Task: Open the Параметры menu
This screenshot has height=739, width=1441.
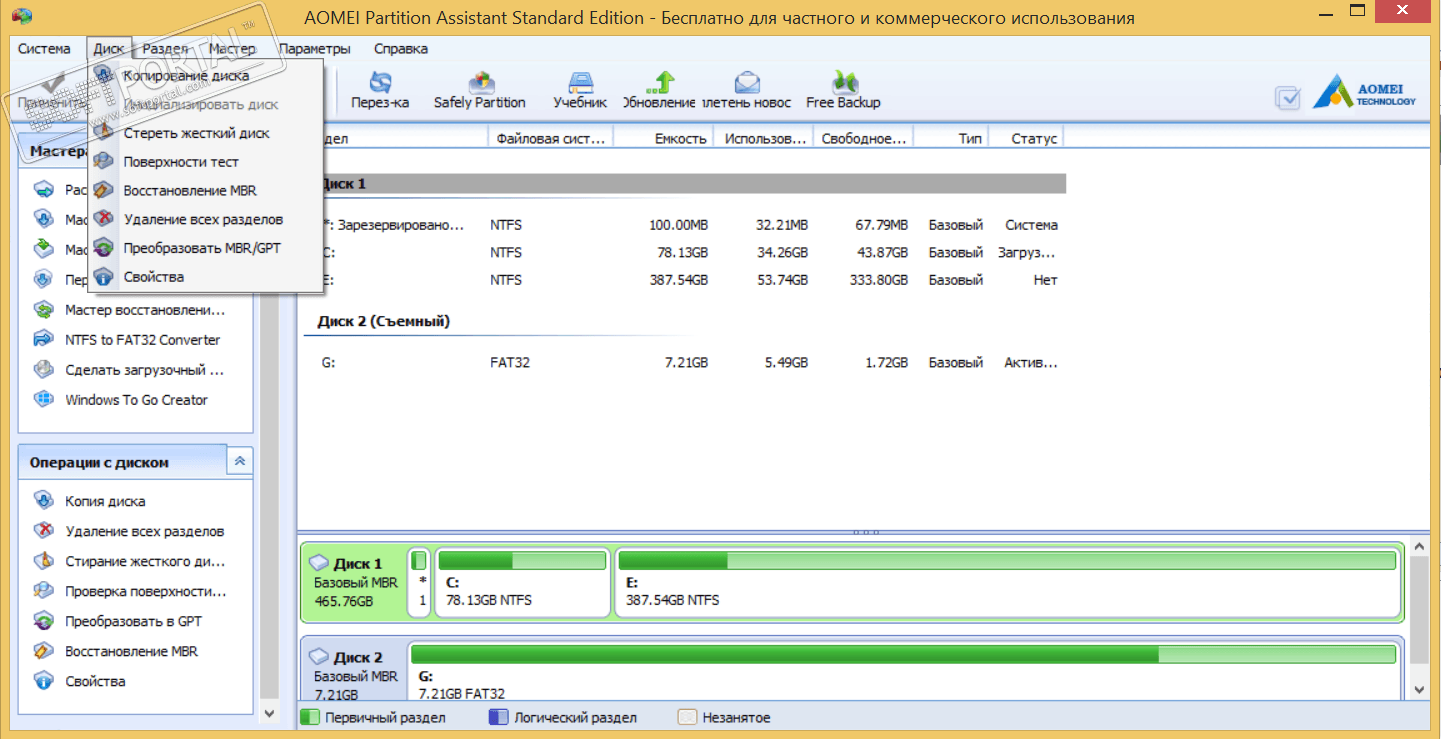Action: (315, 48)
